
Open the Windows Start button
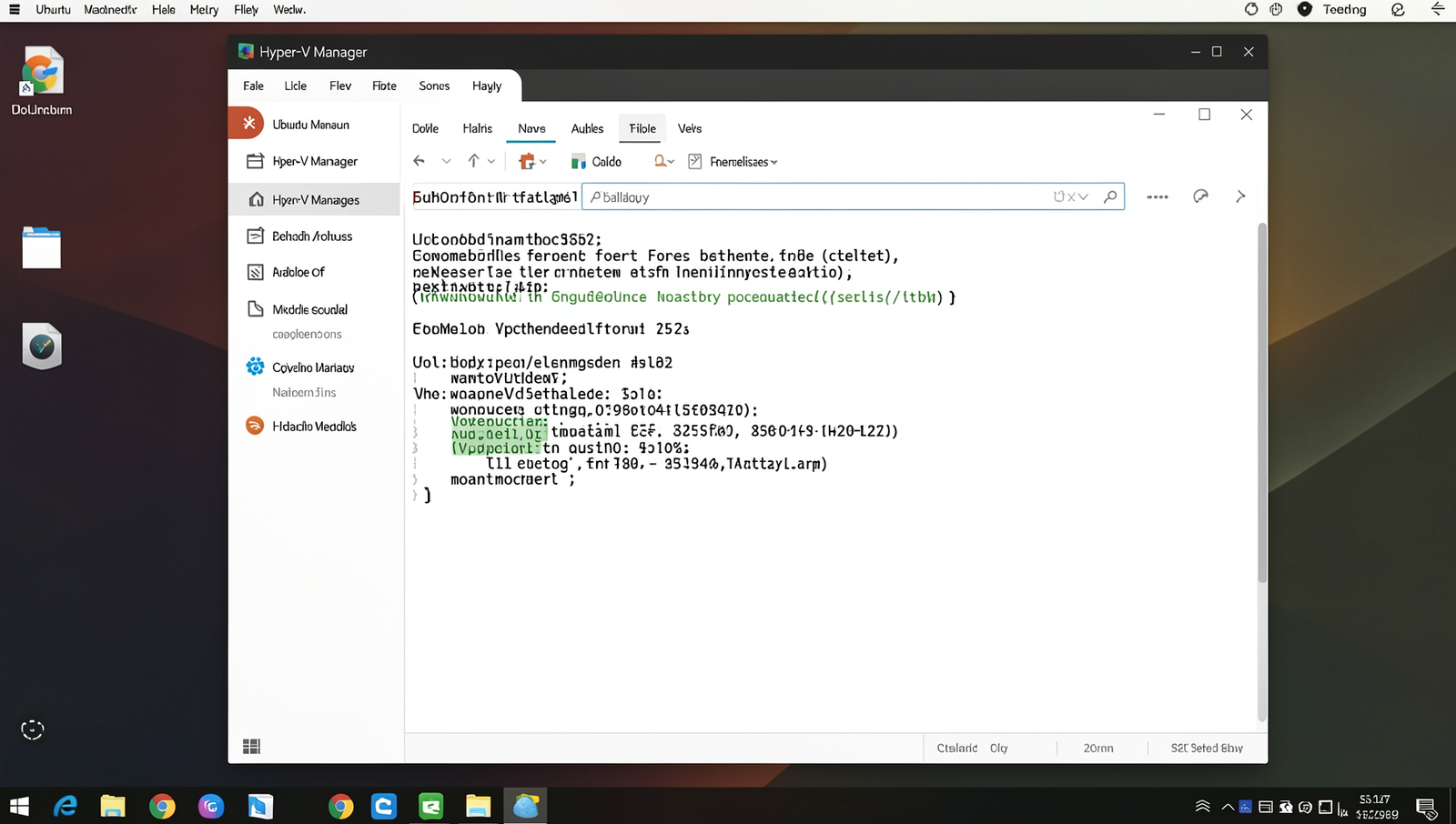[19, 806]
